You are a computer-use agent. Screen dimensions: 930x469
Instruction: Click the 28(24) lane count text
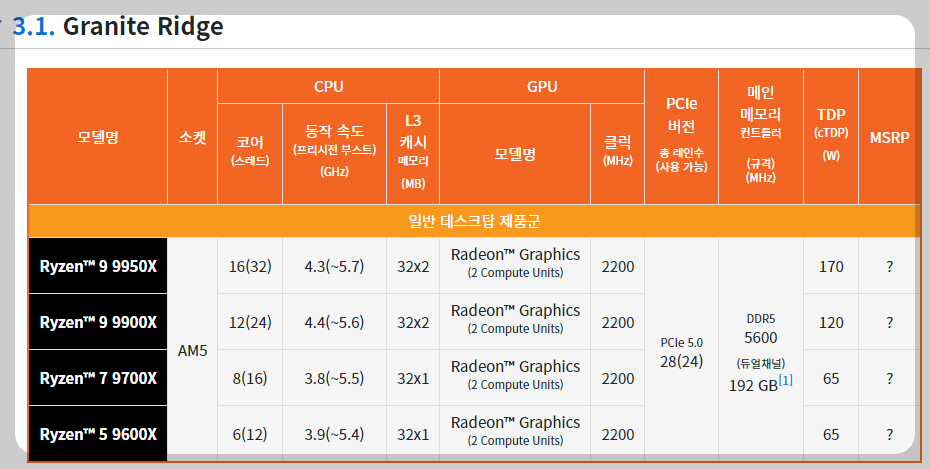(681, 361)
